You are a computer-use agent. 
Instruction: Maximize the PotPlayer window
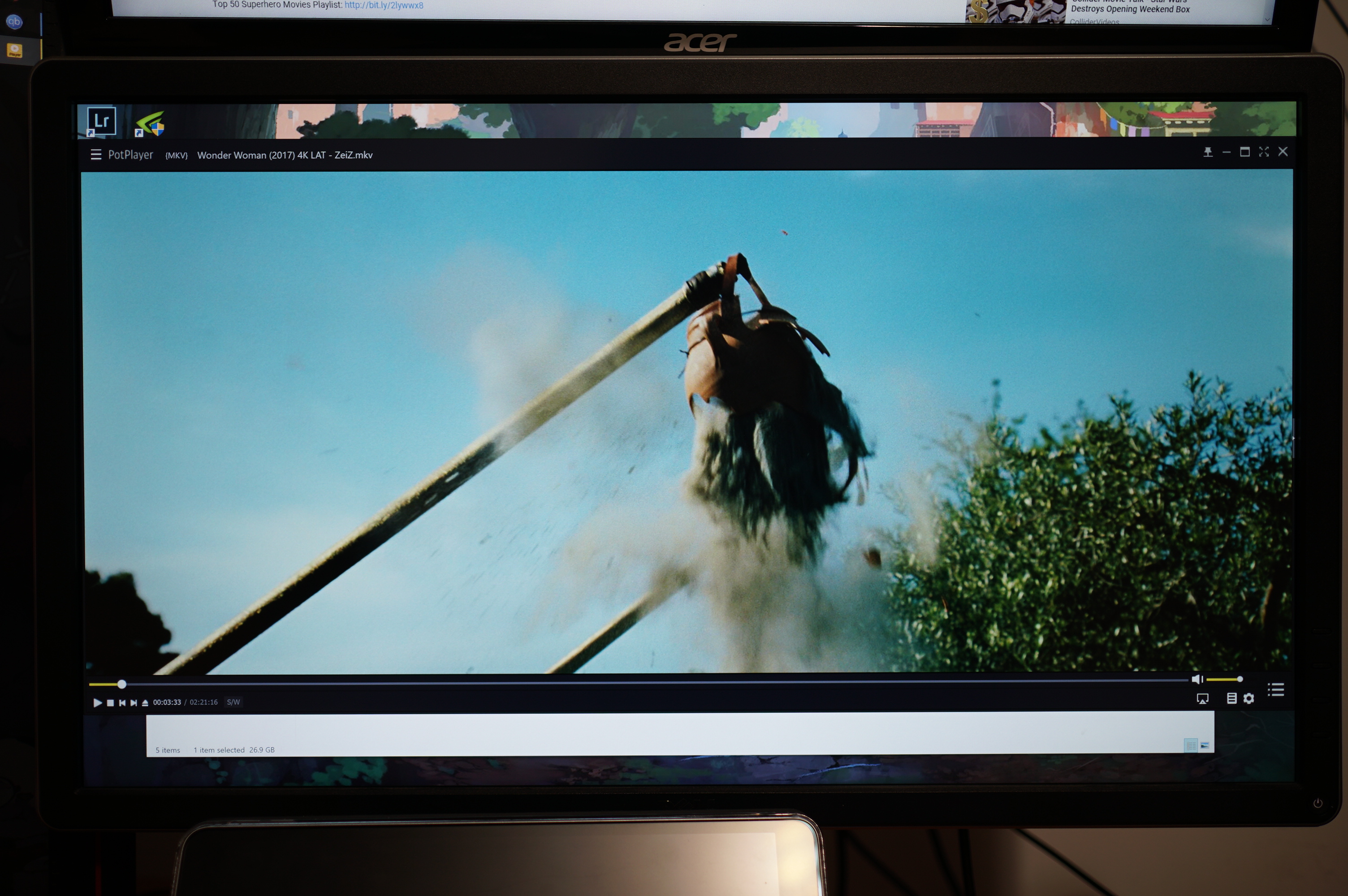(x=1244, y=151)
